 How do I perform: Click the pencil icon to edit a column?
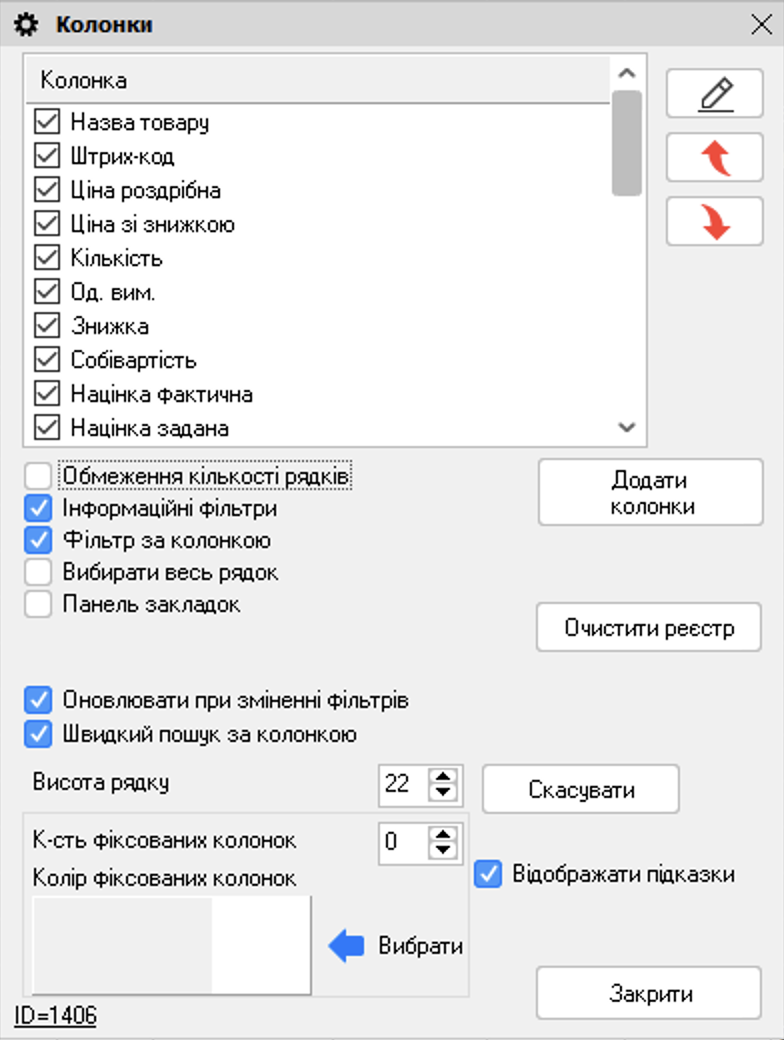tap(714, 92)
